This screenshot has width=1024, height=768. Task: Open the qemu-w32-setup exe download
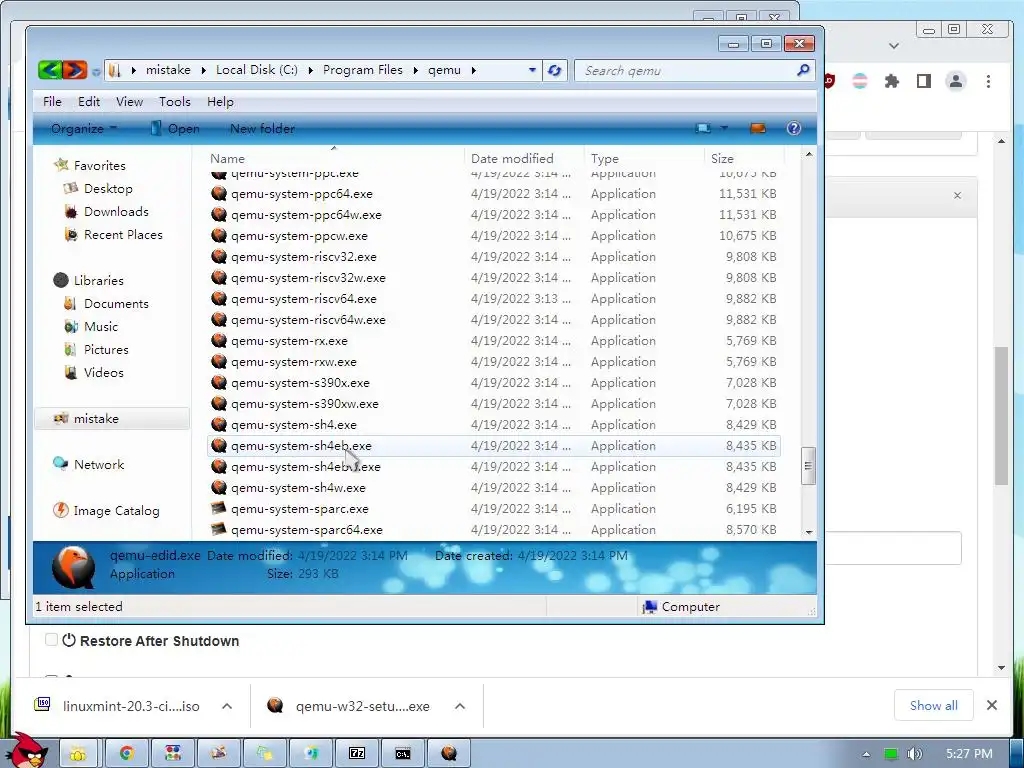tap(362, 706)
